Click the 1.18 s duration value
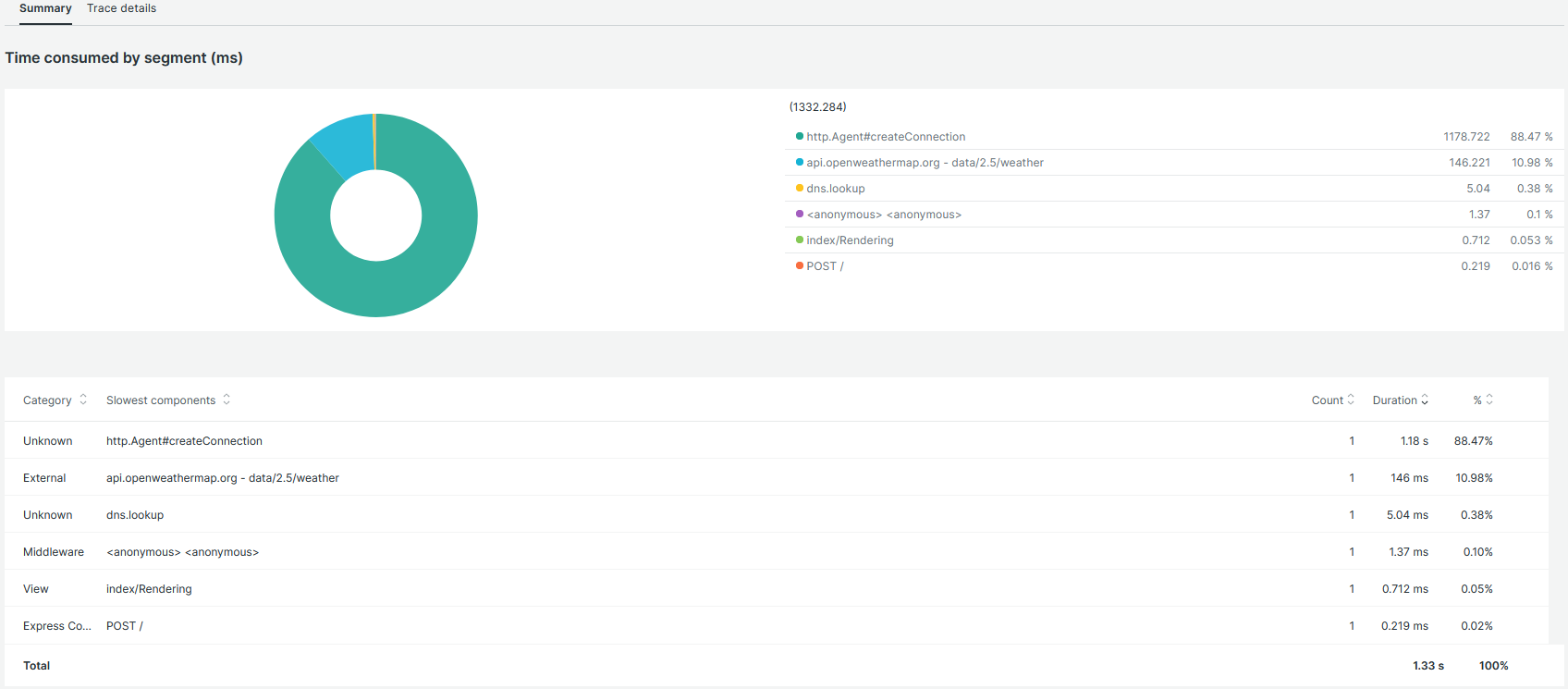The height and width of the screenshot is (689, 1568). [1415, 441]
